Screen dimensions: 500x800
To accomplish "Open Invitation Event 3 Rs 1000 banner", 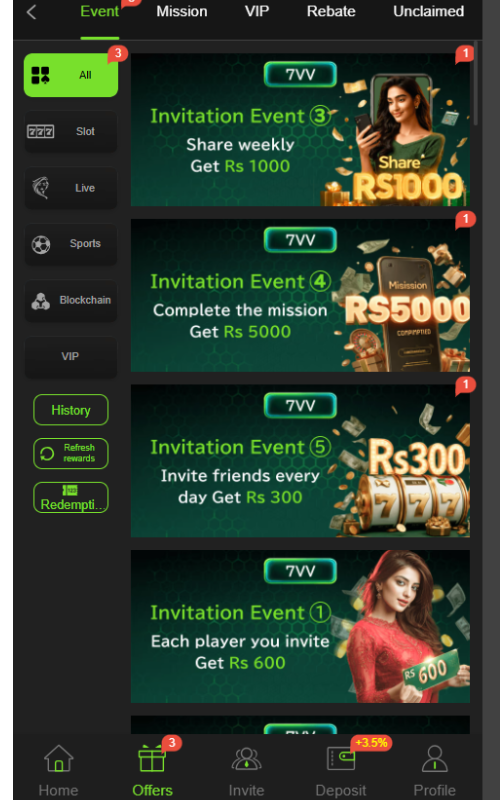I will coord(300,130).
